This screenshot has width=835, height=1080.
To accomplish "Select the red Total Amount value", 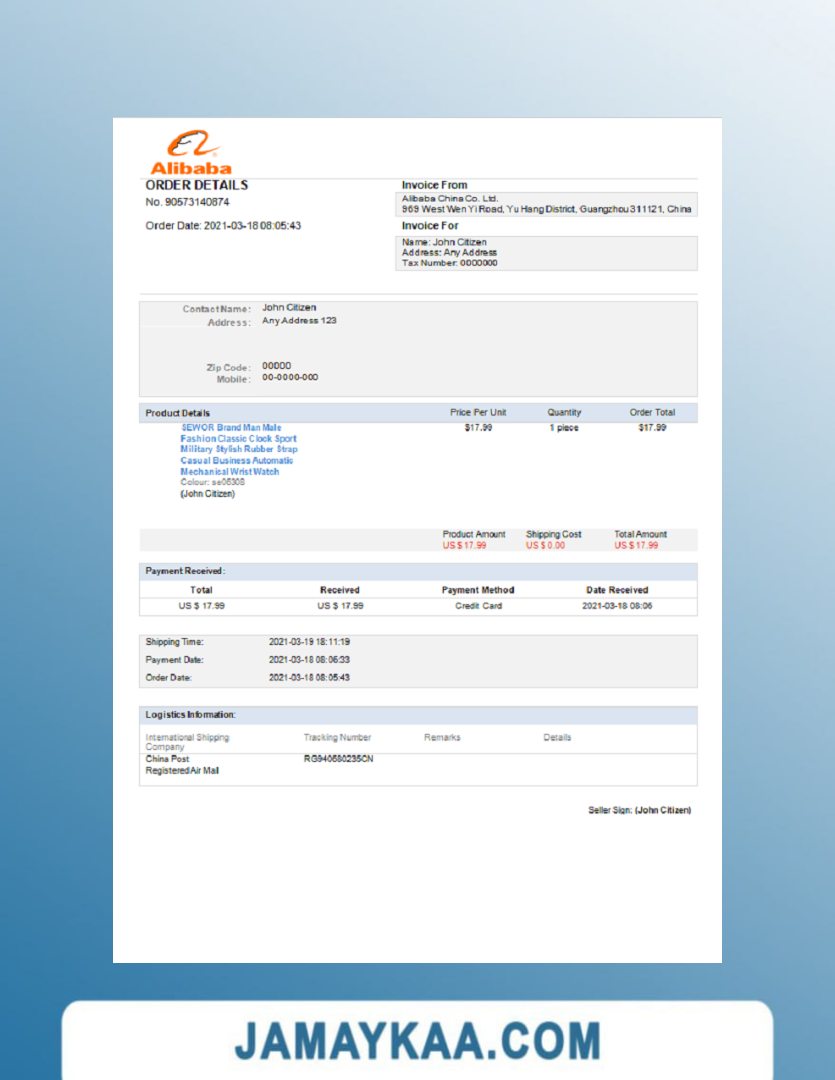I will [x=636, y=545].
